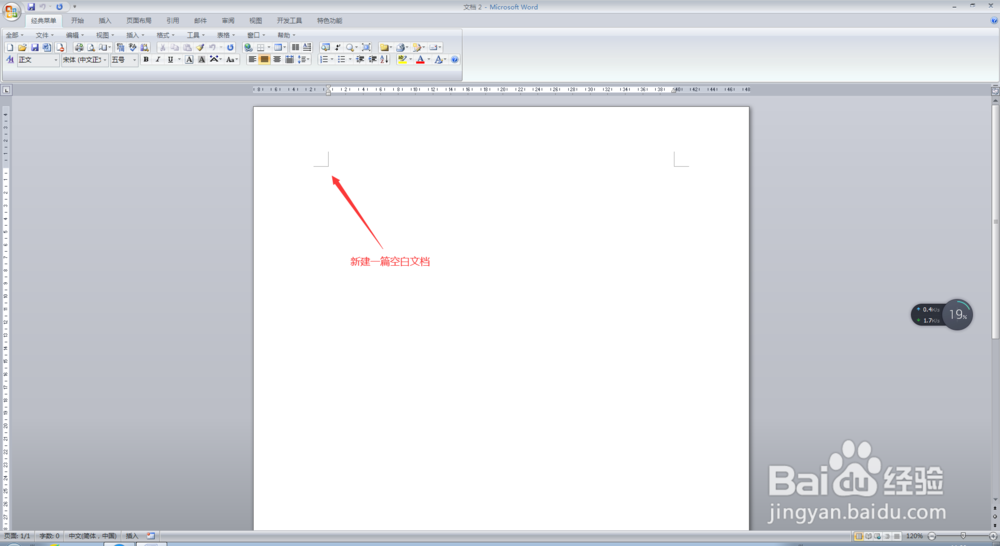Image resolution: width=1000 pixels, height=546 pixels.
Task: Click the vertical scrollbar on the right
Action: tap(995, 220)
